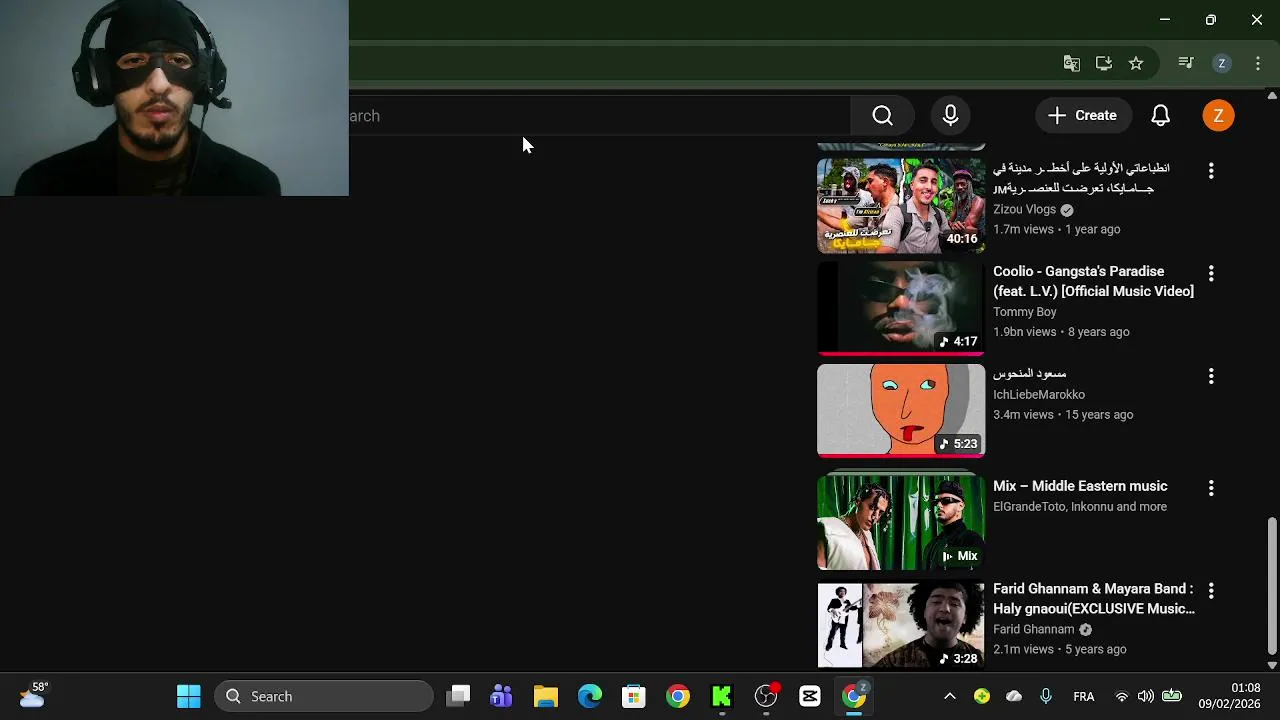Viewport: 1280px width, 720px height.
Task: Open the Coolio Gangsta's Paradise video title
Action: coord(1093,281)
